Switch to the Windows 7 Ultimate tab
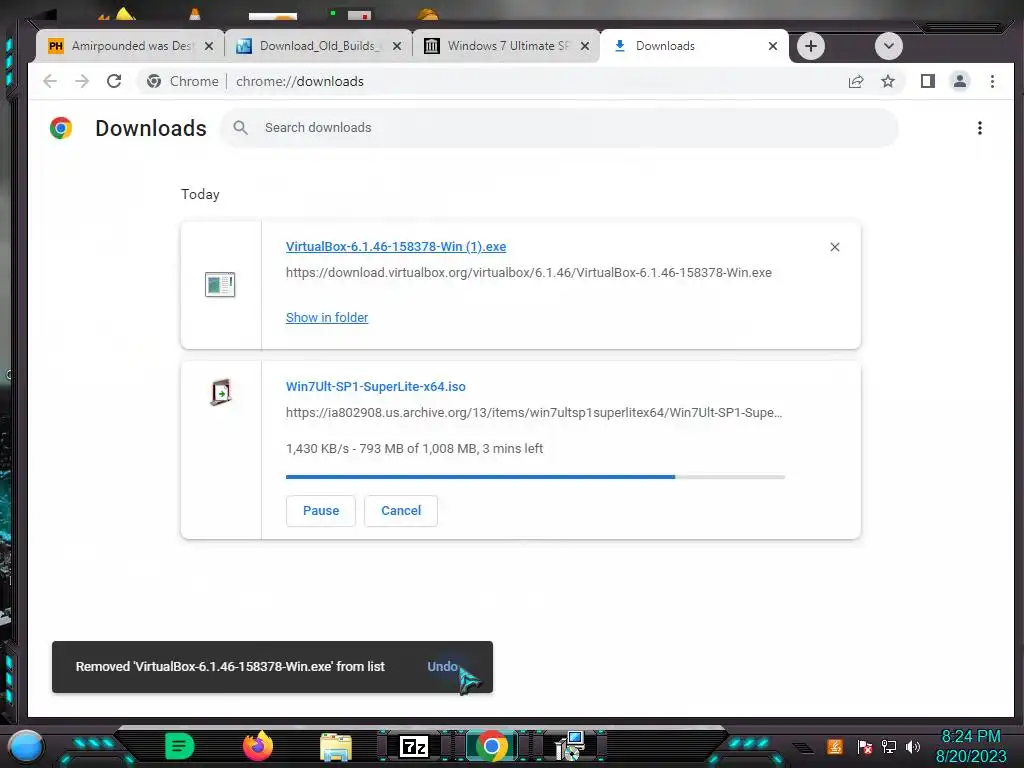Screen dimensions: 1024x768 click(506, 46)
